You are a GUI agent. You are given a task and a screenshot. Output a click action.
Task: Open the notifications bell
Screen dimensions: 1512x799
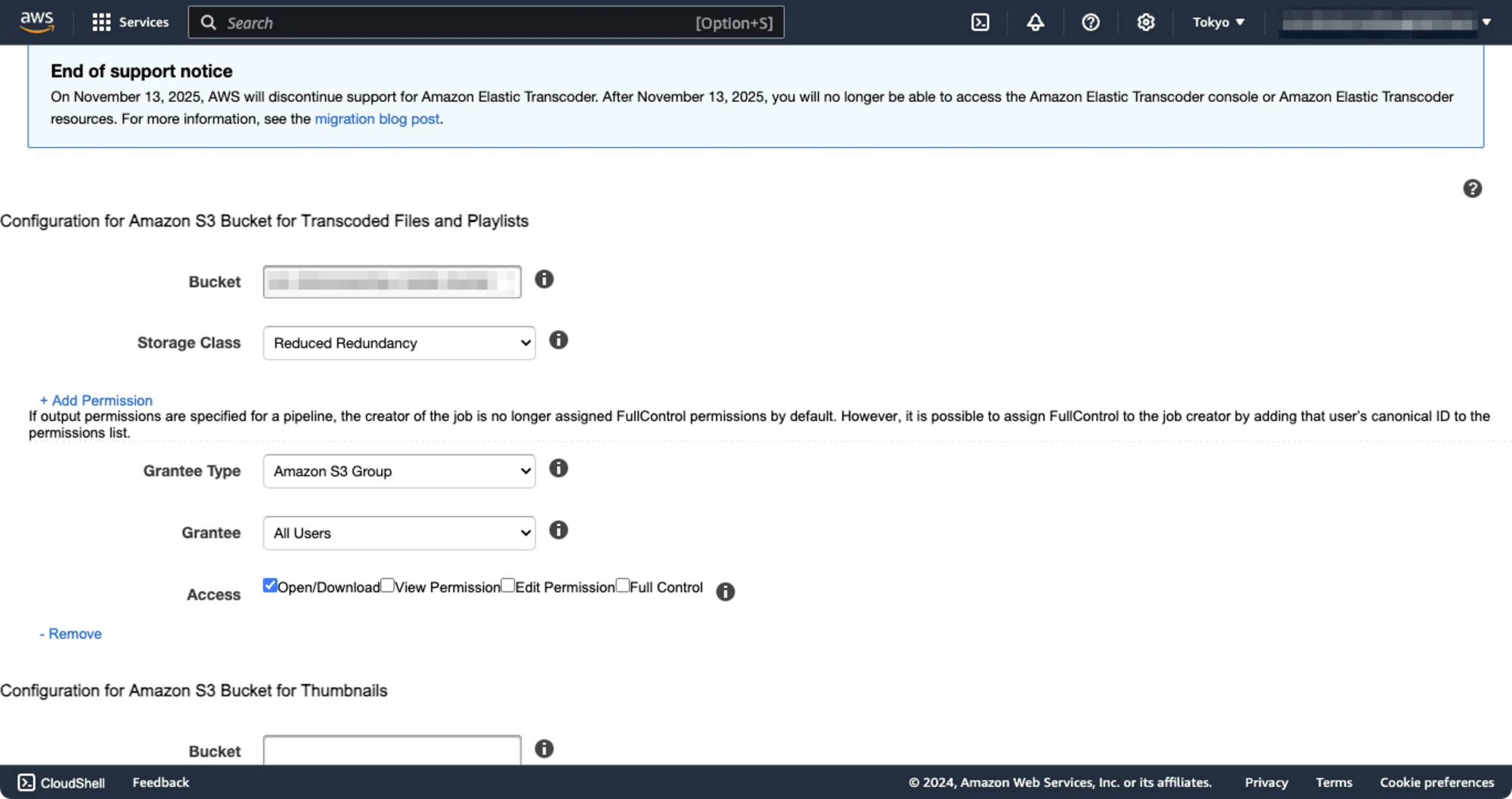[1035, 22]
